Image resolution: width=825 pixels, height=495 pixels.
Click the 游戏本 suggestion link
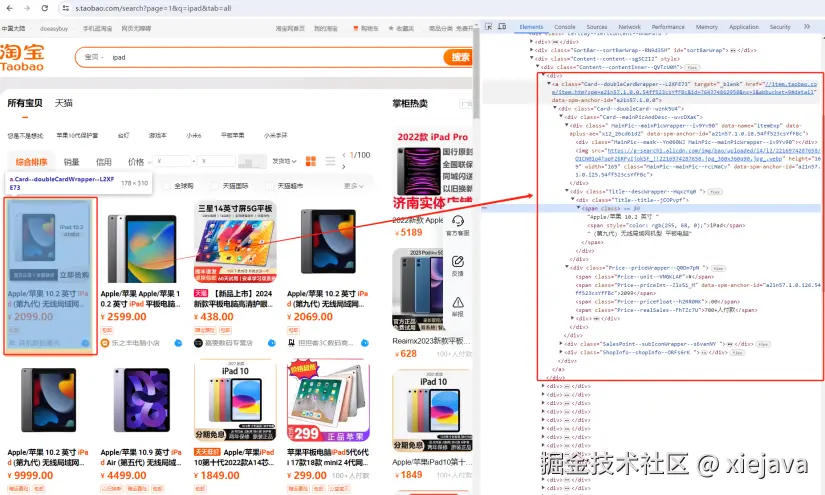pos(157,135)
